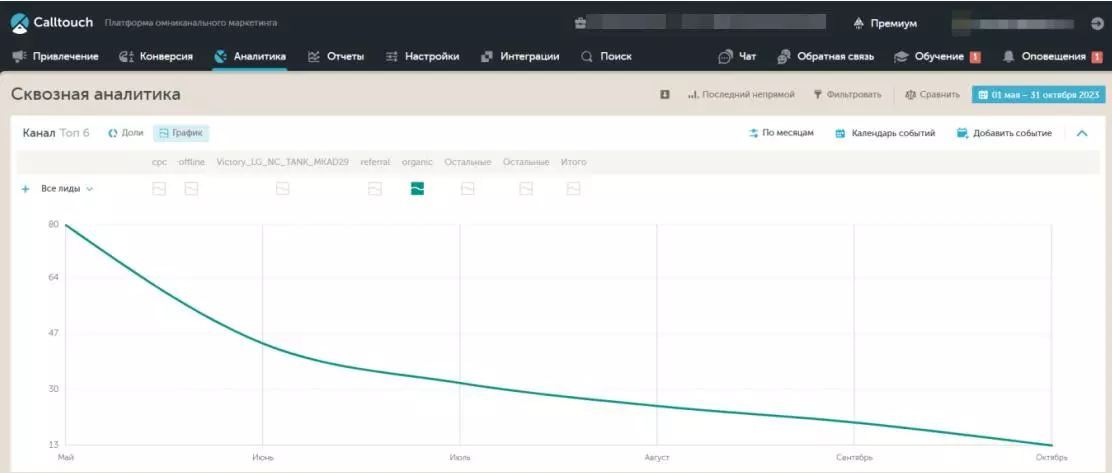Switch view to Доли
Image resolution: width=1112 pixels, height=473 pixels.
(126, 133)
